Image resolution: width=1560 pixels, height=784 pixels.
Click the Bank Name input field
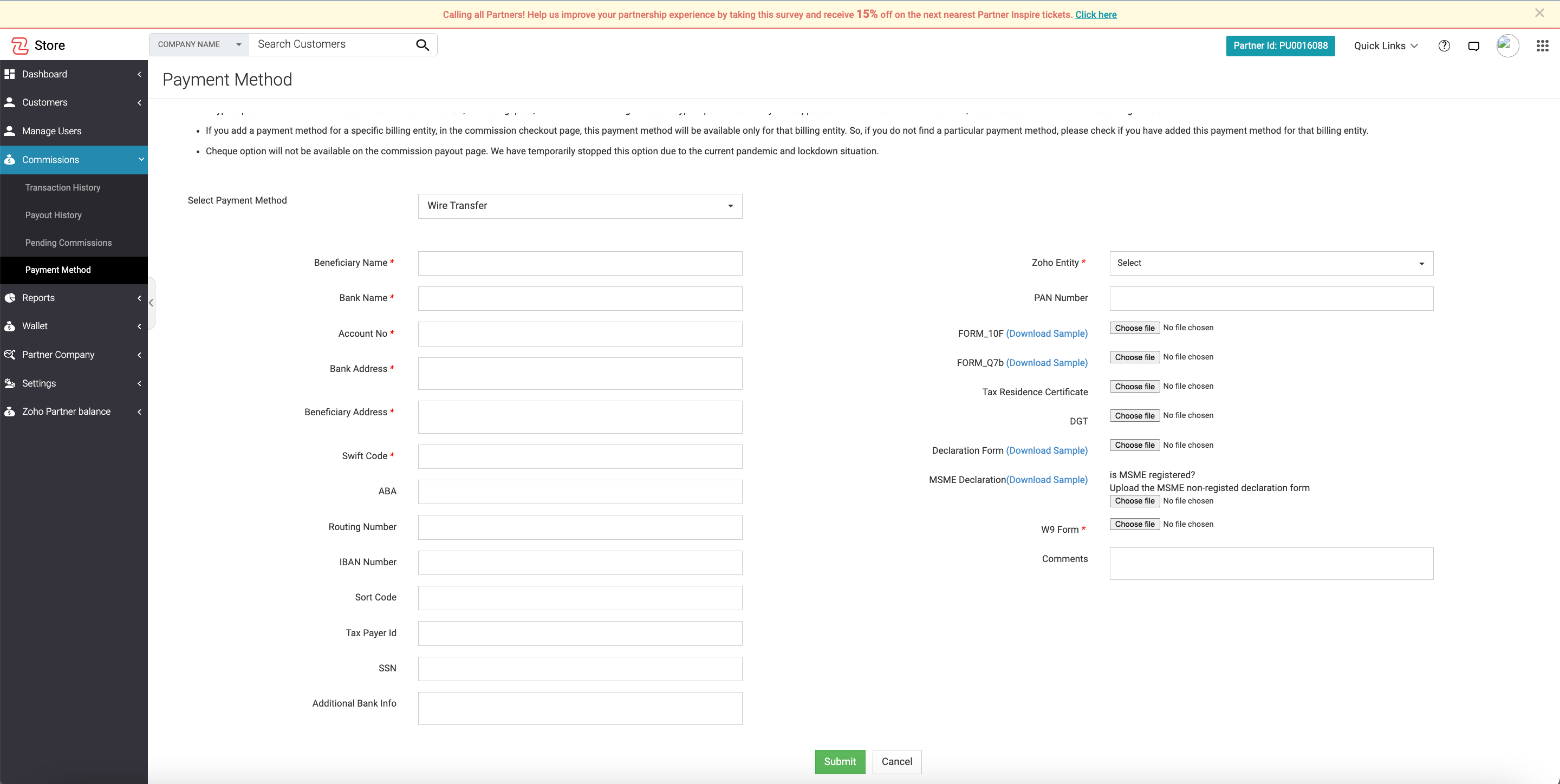[x=580, y=298]
